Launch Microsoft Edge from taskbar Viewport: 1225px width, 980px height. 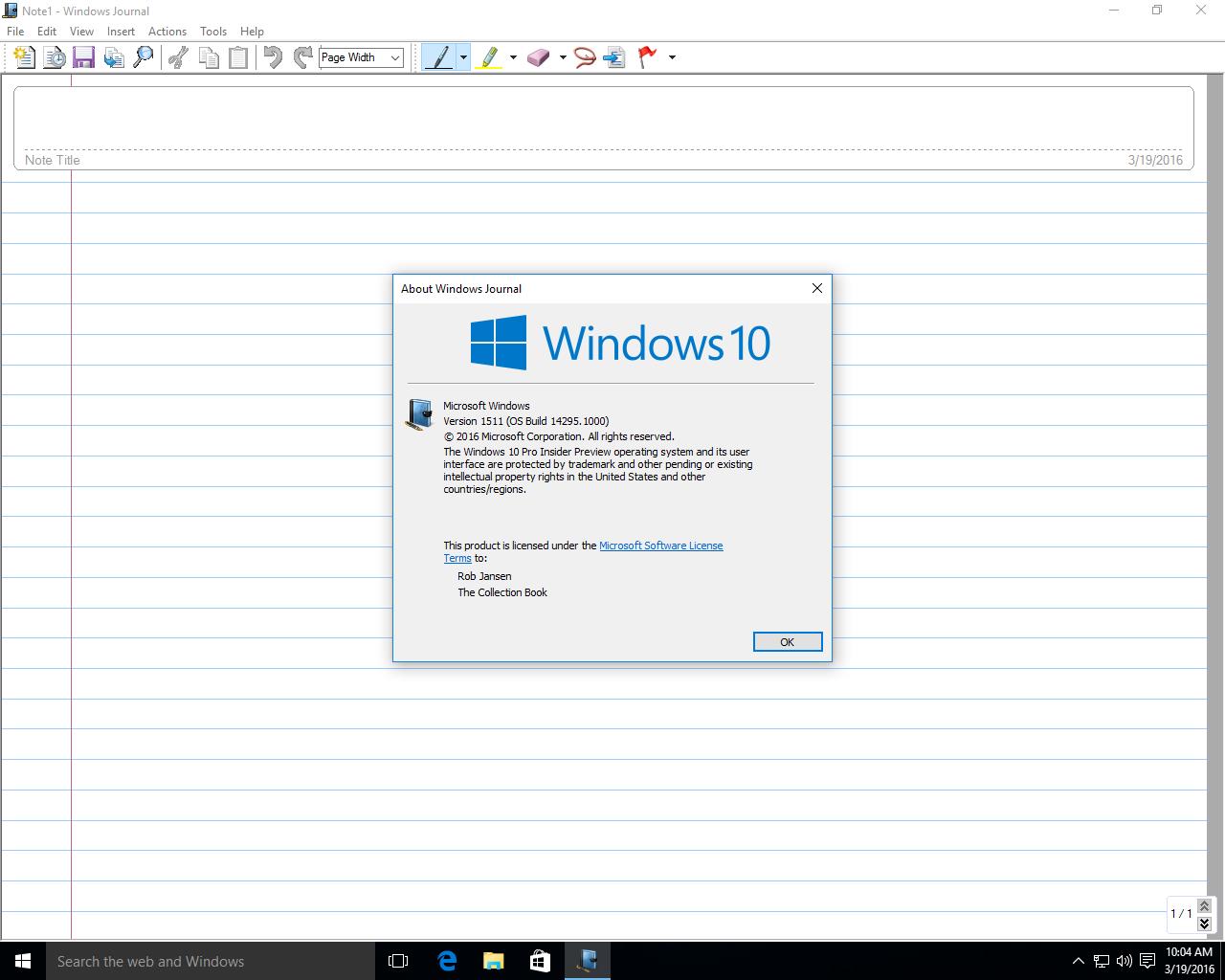(446, 961)
